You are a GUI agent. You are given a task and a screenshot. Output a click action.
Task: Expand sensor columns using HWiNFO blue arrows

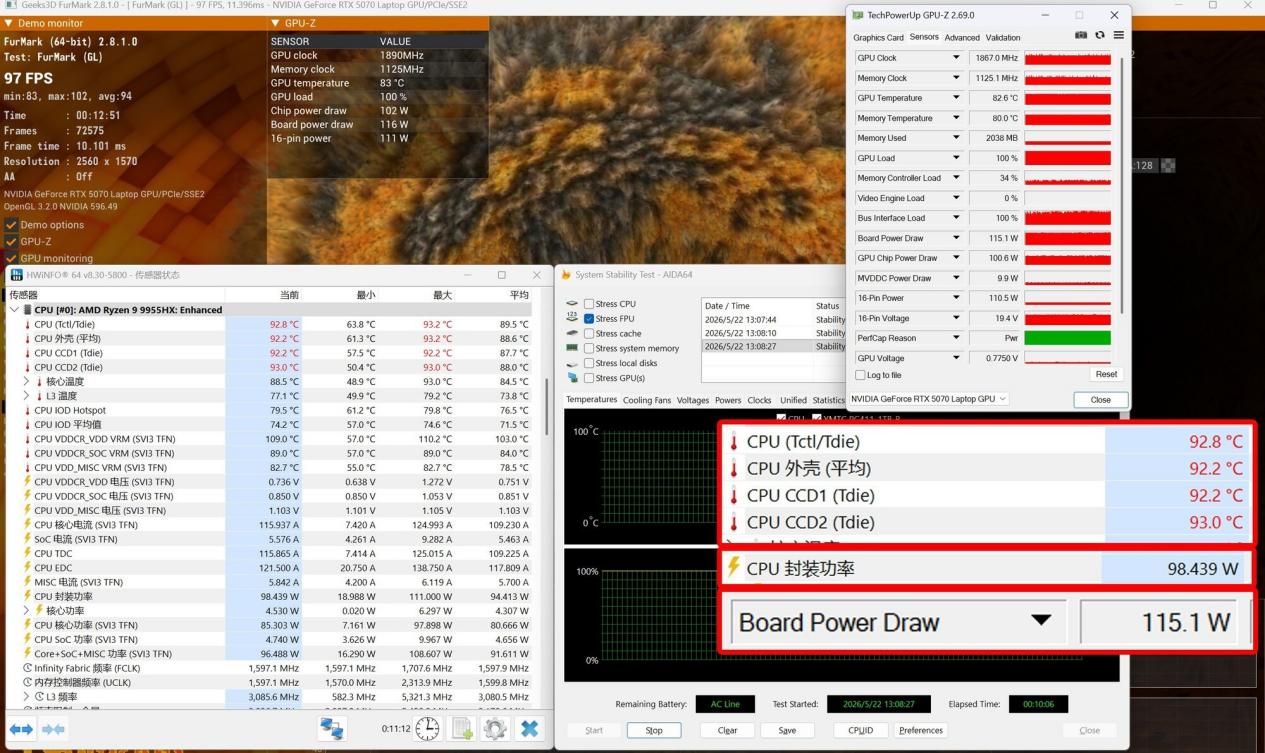click(x=21, y=729)
